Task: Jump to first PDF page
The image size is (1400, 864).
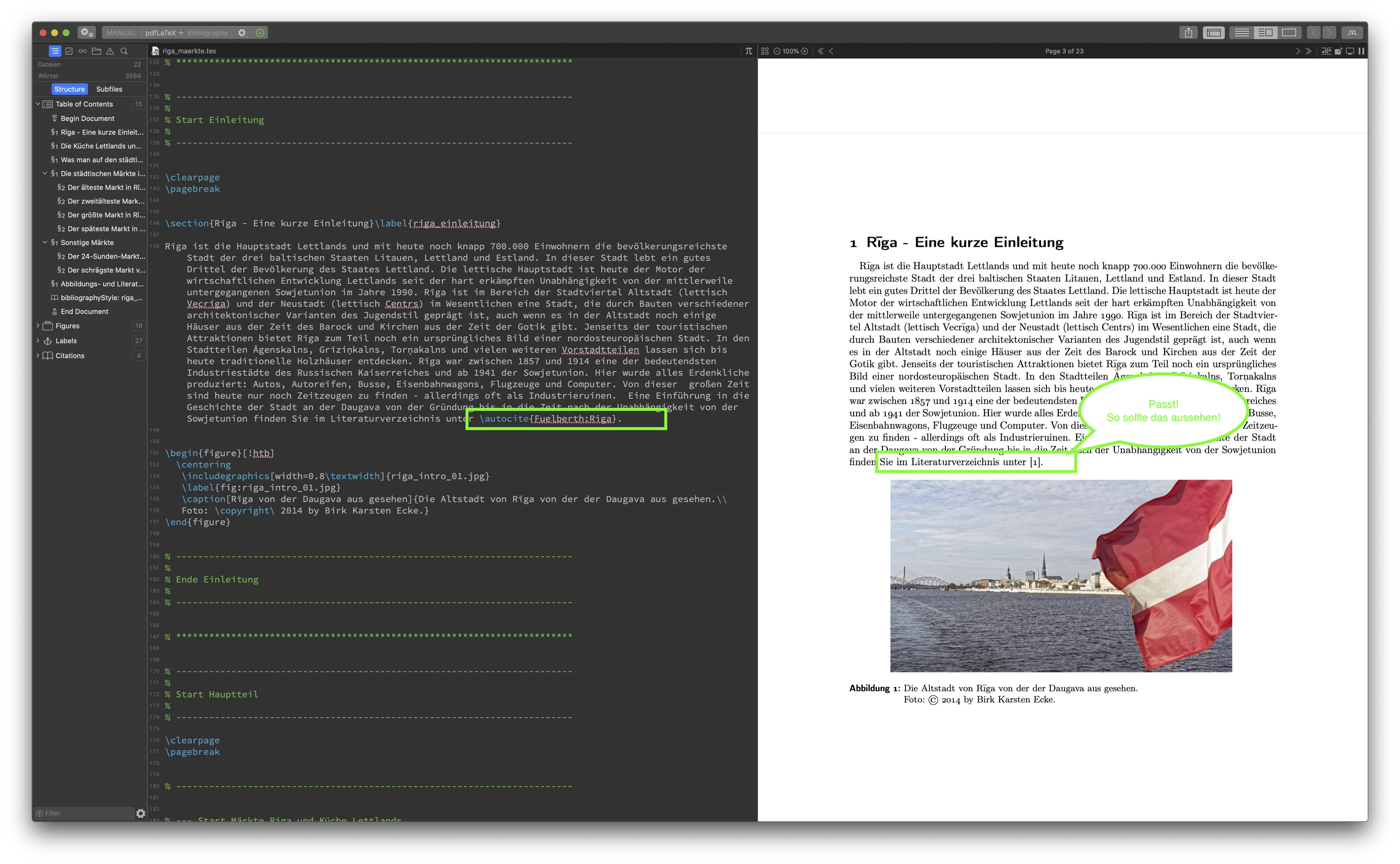Action: pyautogui.click(x=821, y=51)
